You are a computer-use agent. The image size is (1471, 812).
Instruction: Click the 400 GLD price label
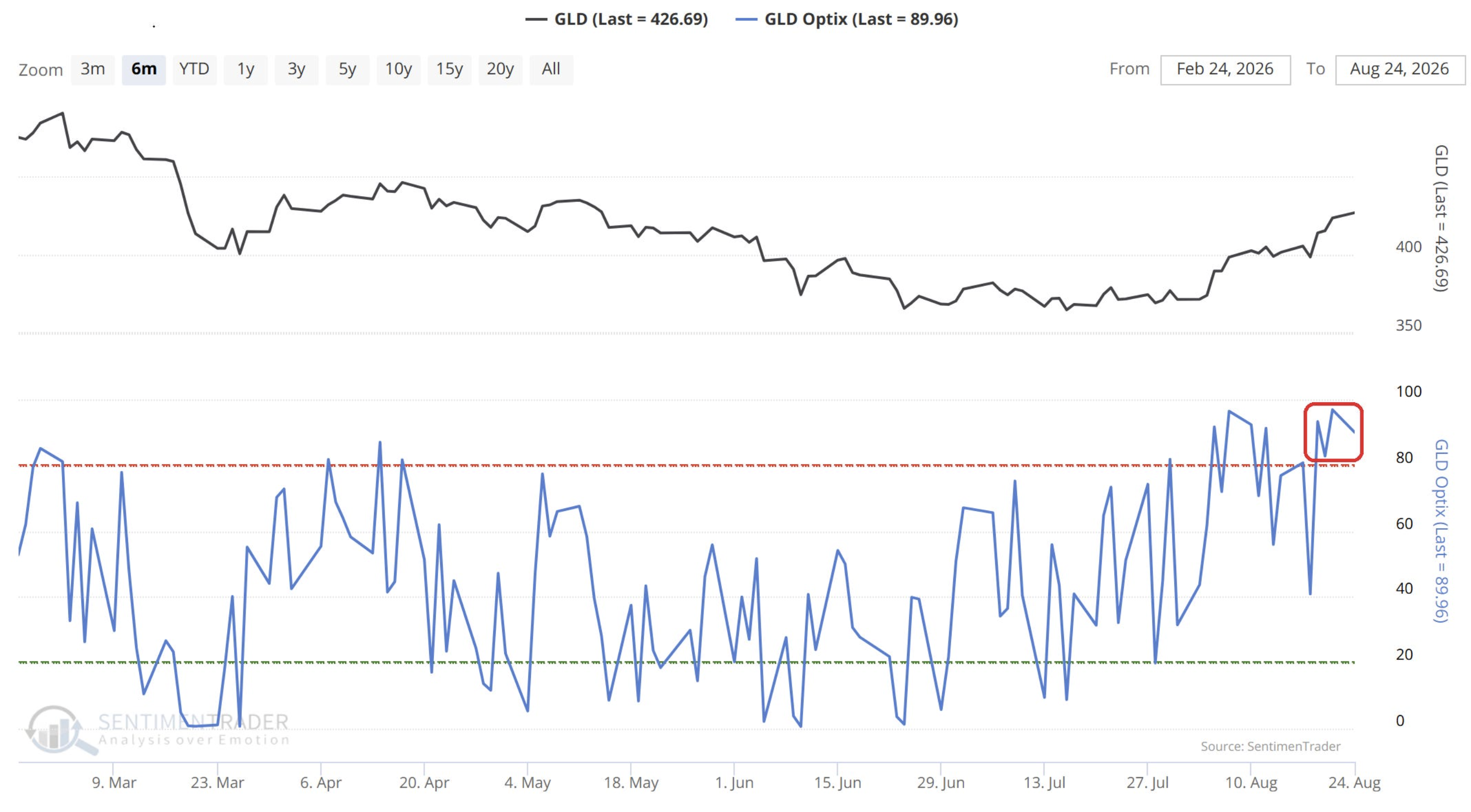[x=1409, y=247]
